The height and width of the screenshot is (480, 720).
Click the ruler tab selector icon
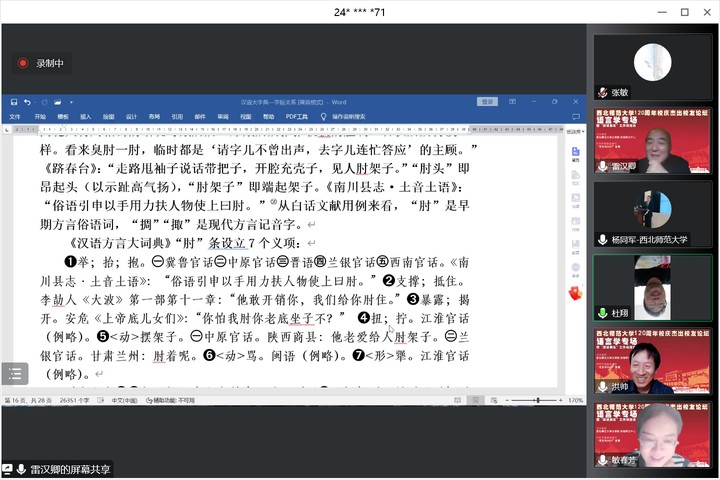(7, 130)
